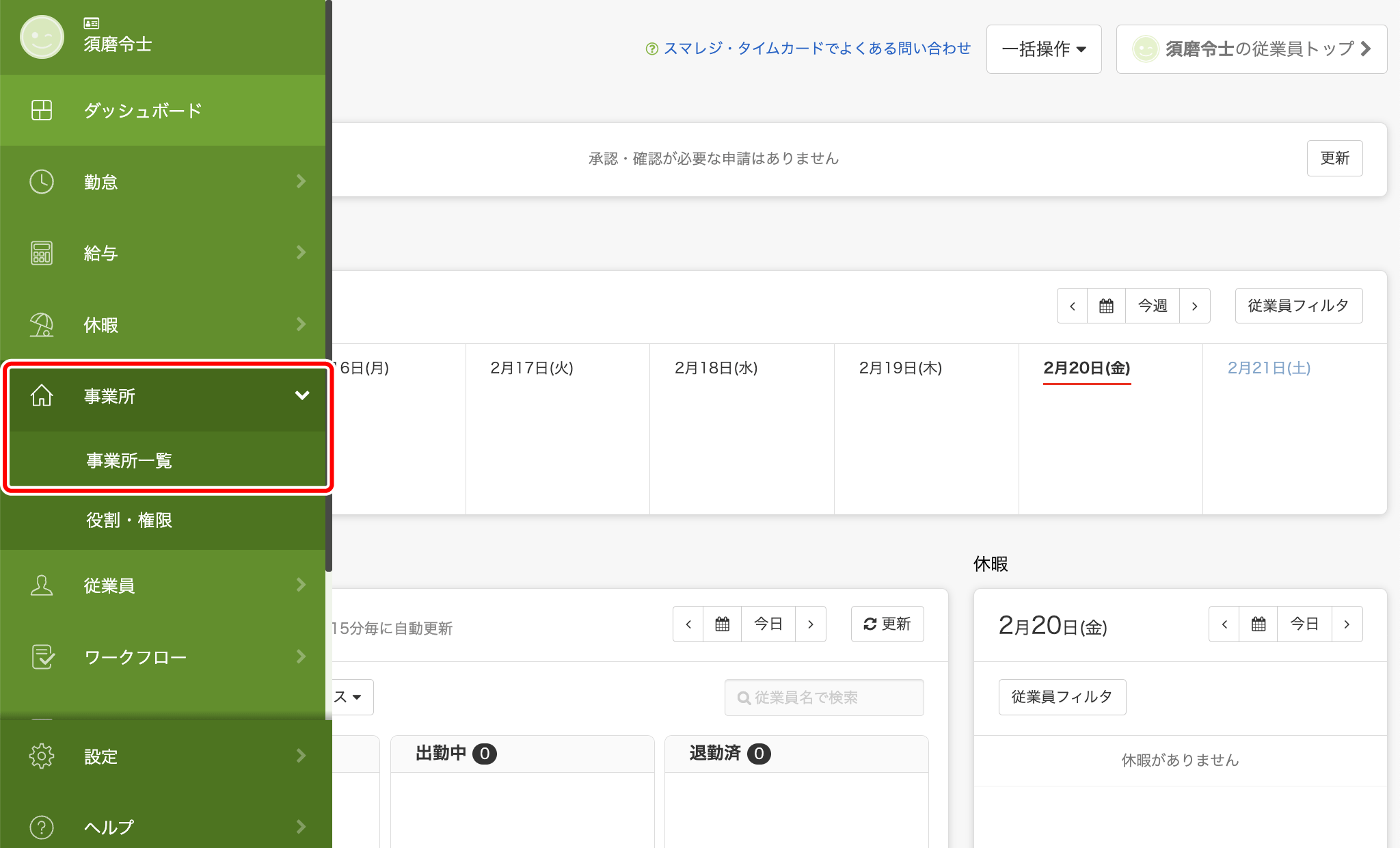Open the 一括操作 dropdown
Image resolution: width=1400 pixels, height=848 pixels.
pos(1043,49)
